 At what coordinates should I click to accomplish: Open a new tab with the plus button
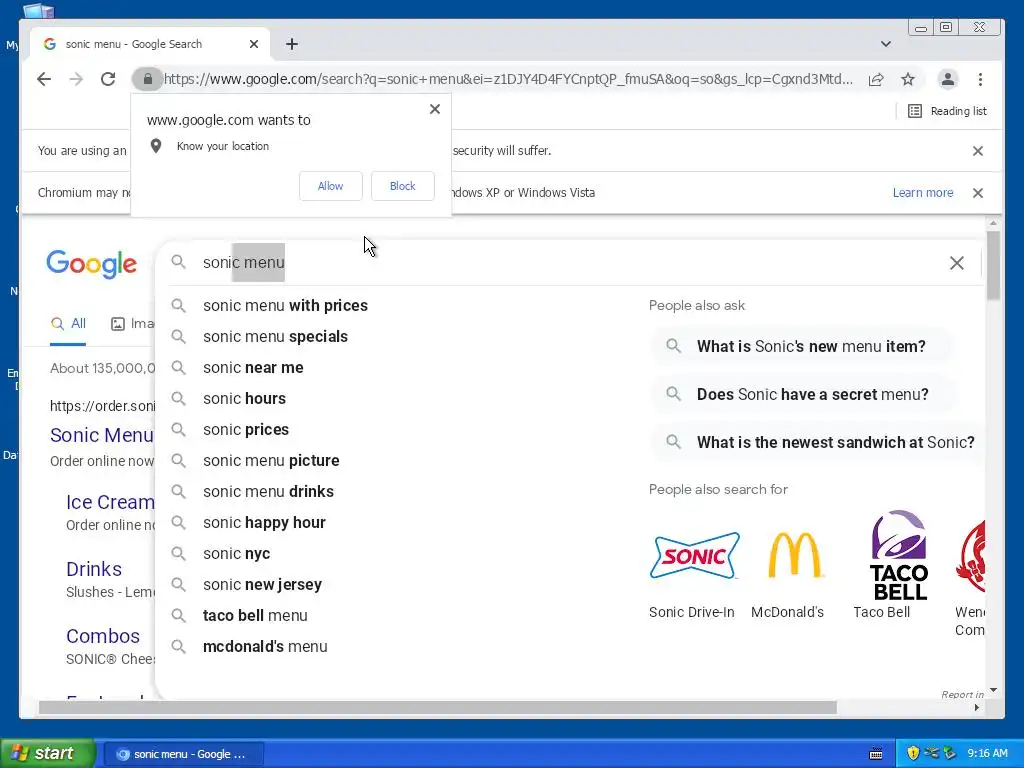click(292, 44)
